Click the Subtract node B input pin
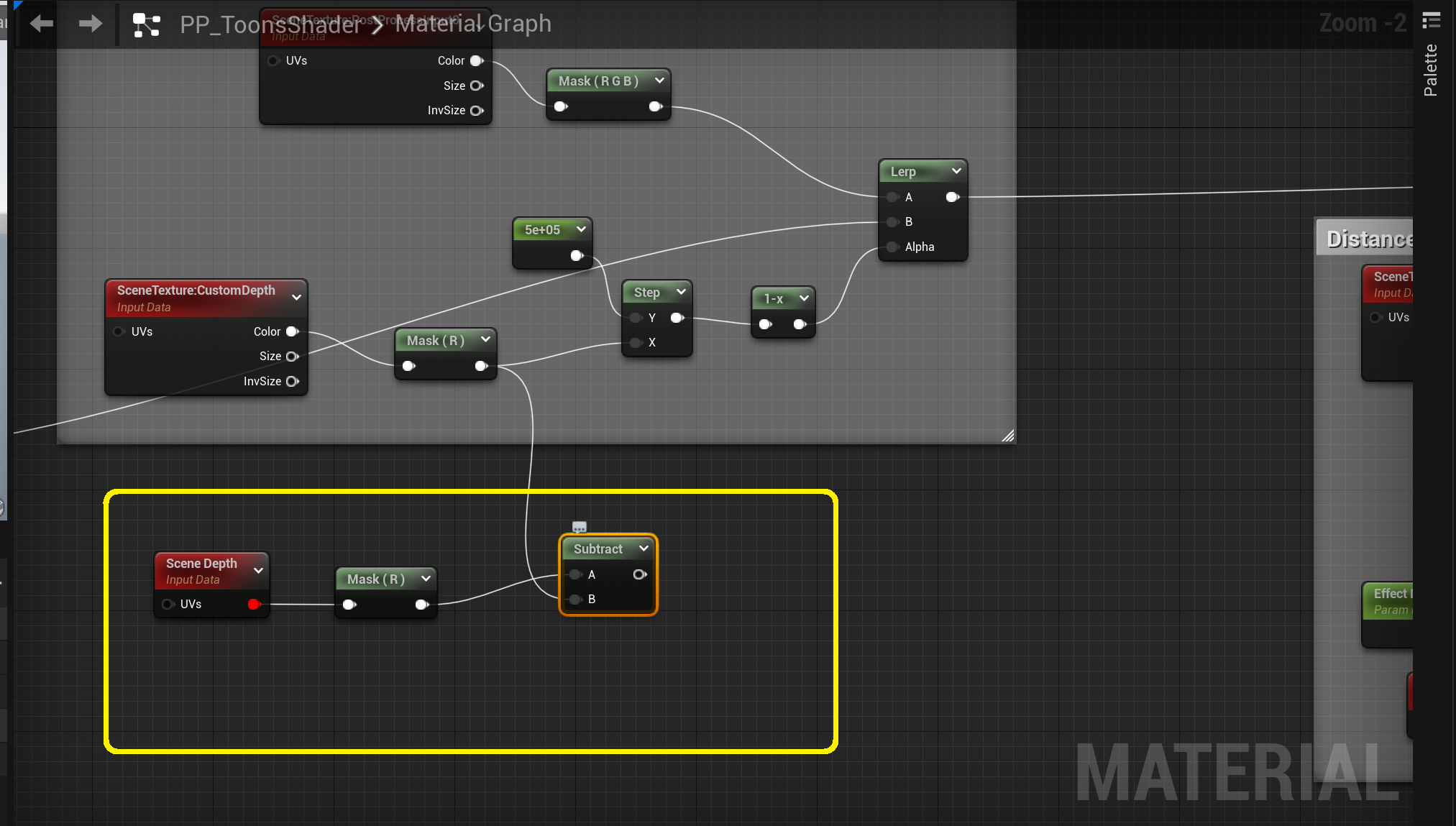This screenshot has width=1456, height=826. (x=575, y=599)
